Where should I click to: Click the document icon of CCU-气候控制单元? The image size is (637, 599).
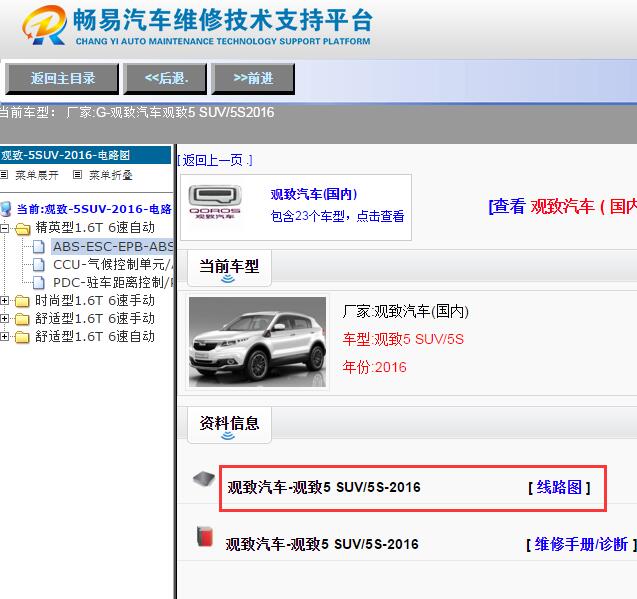[39, 264]
